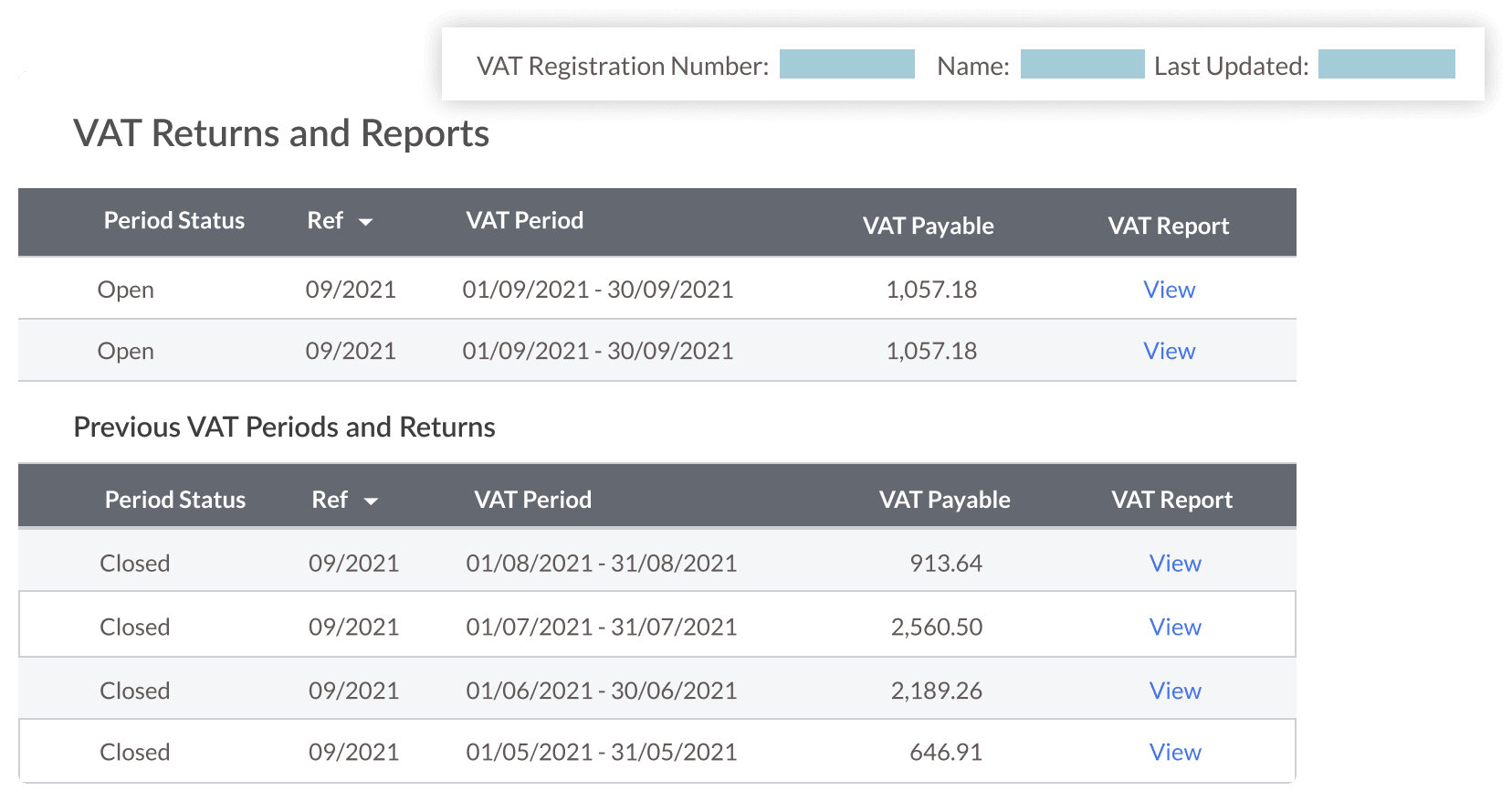1512x802 pixels.
Task: Click Ref '09/2021' in the 646.91 row
Action: (x=354, y=753)
